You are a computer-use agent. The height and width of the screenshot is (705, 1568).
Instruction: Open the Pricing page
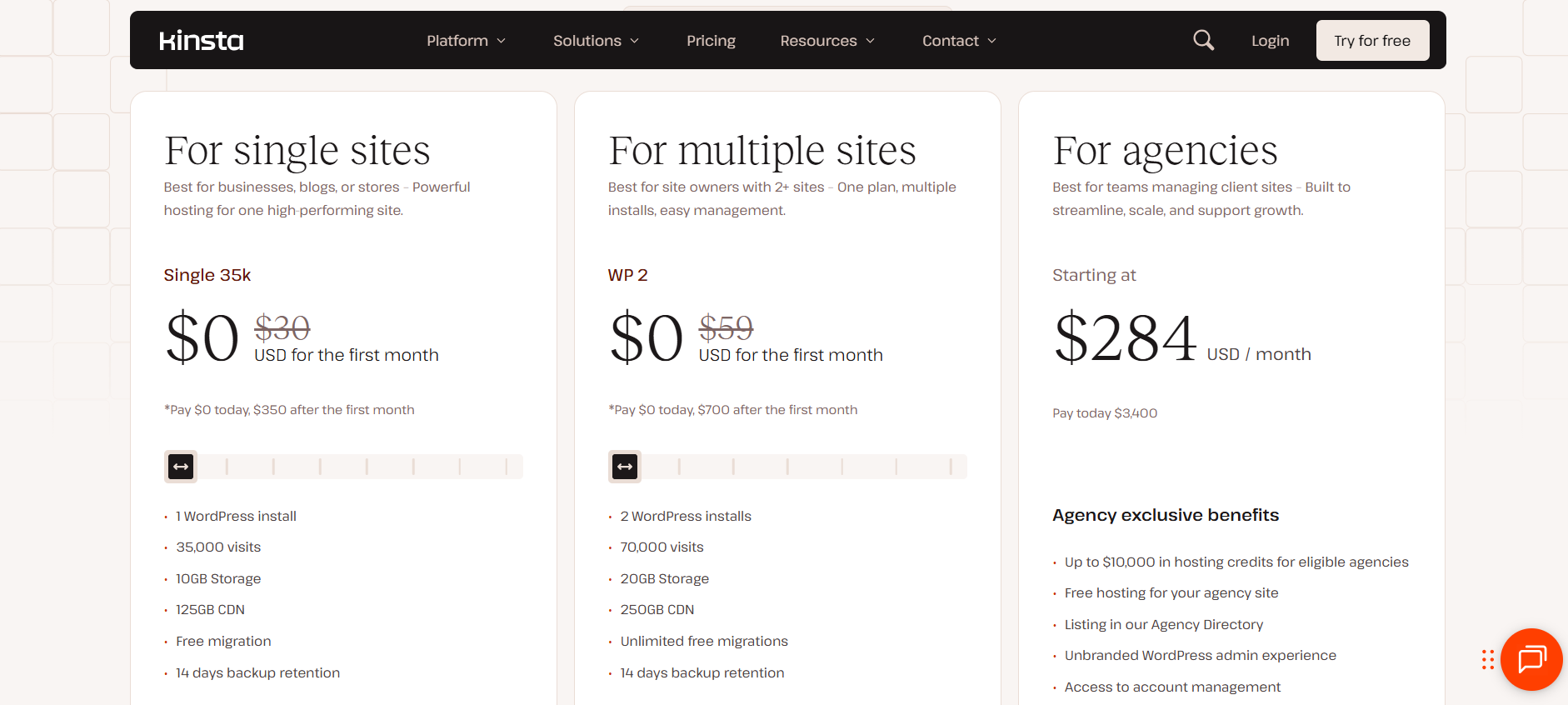pyautogui.click(x=711, y=41)
